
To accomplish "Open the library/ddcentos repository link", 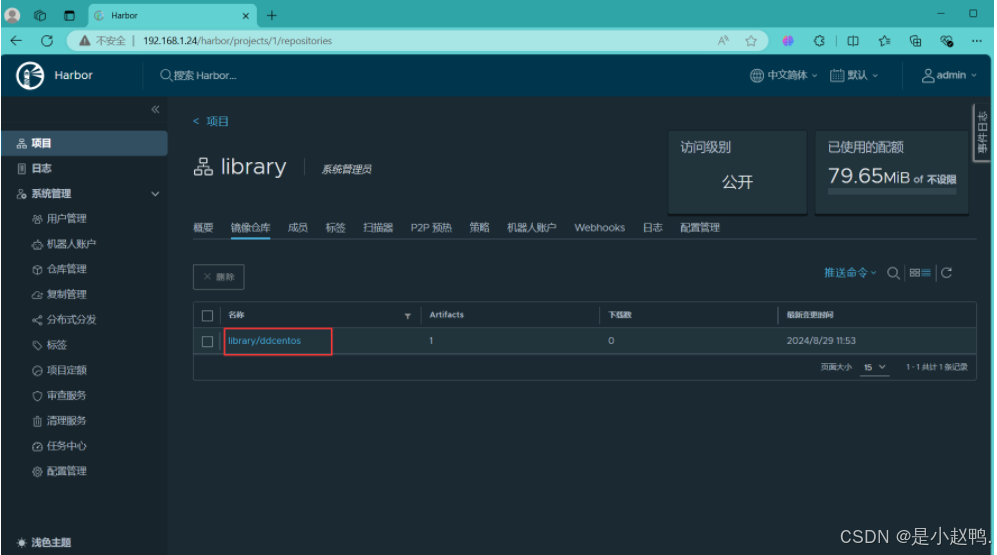I will click(x=265, y=341).
